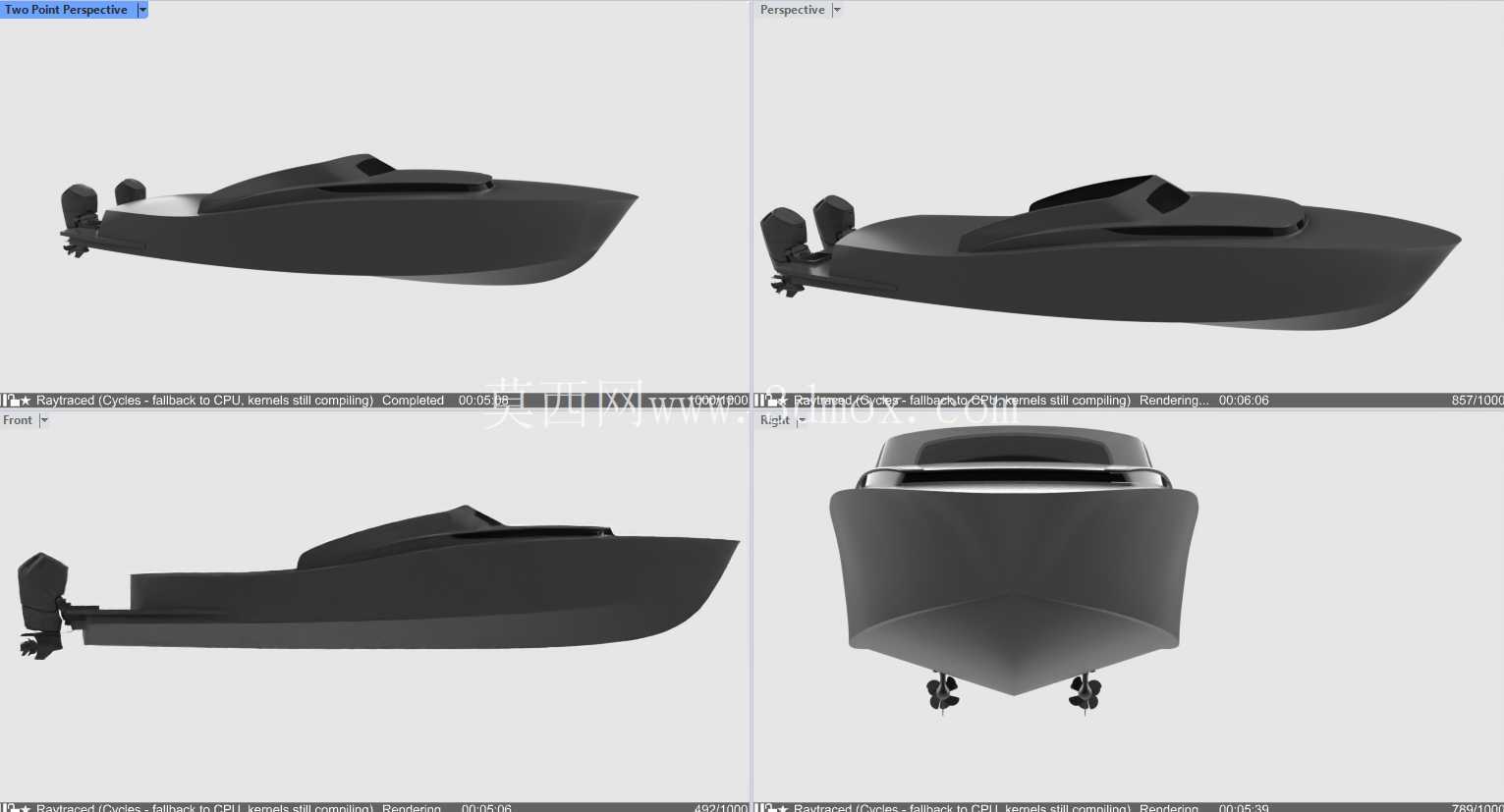1504x812 pixels.
Task: Select the Front viewport title
Action: pos(18,420)
